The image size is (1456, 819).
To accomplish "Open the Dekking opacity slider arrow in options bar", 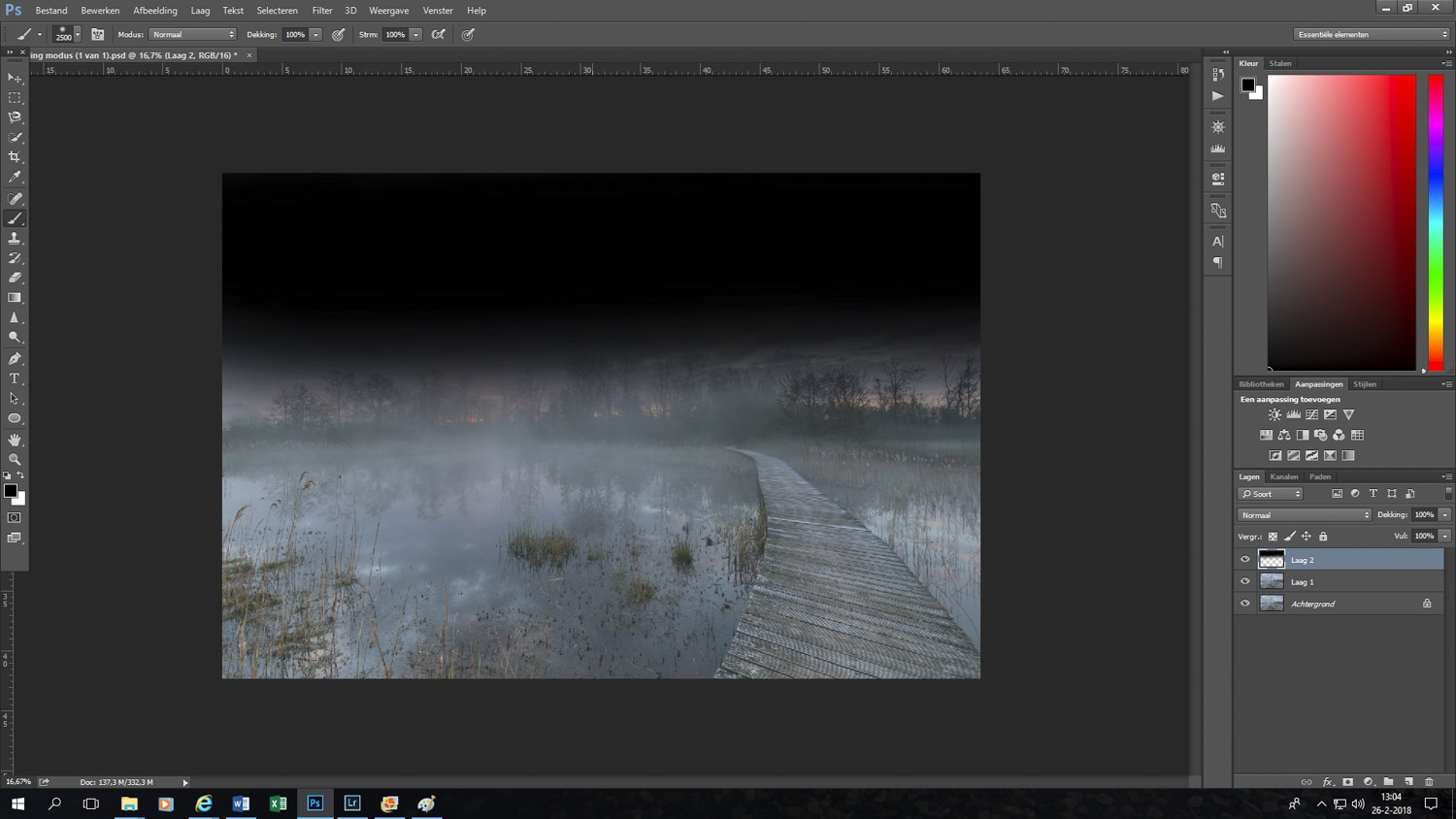I will pyautogui.click(x=315, y=34).
